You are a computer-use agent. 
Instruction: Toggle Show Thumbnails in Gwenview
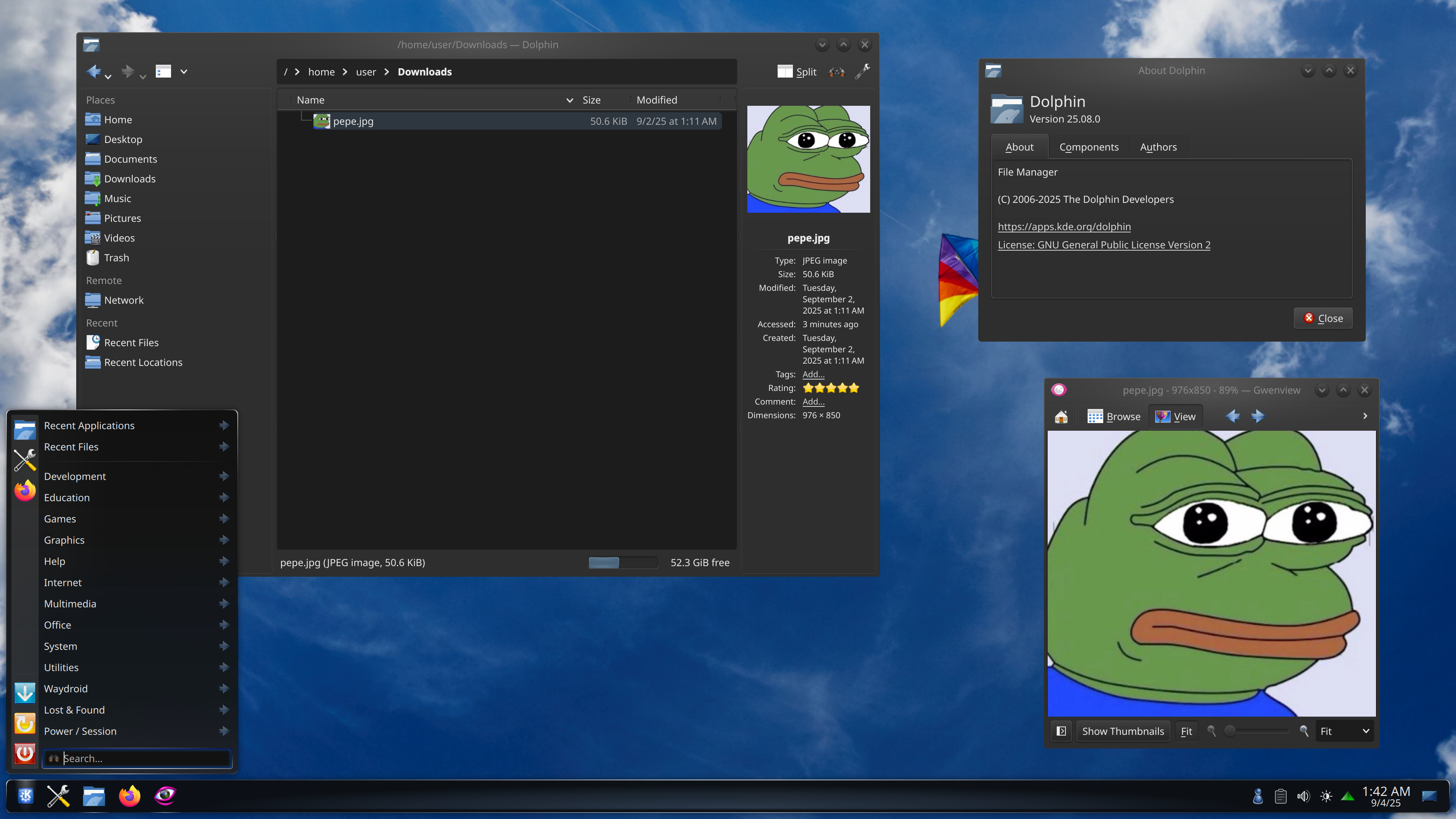(x=1122, y=731)
